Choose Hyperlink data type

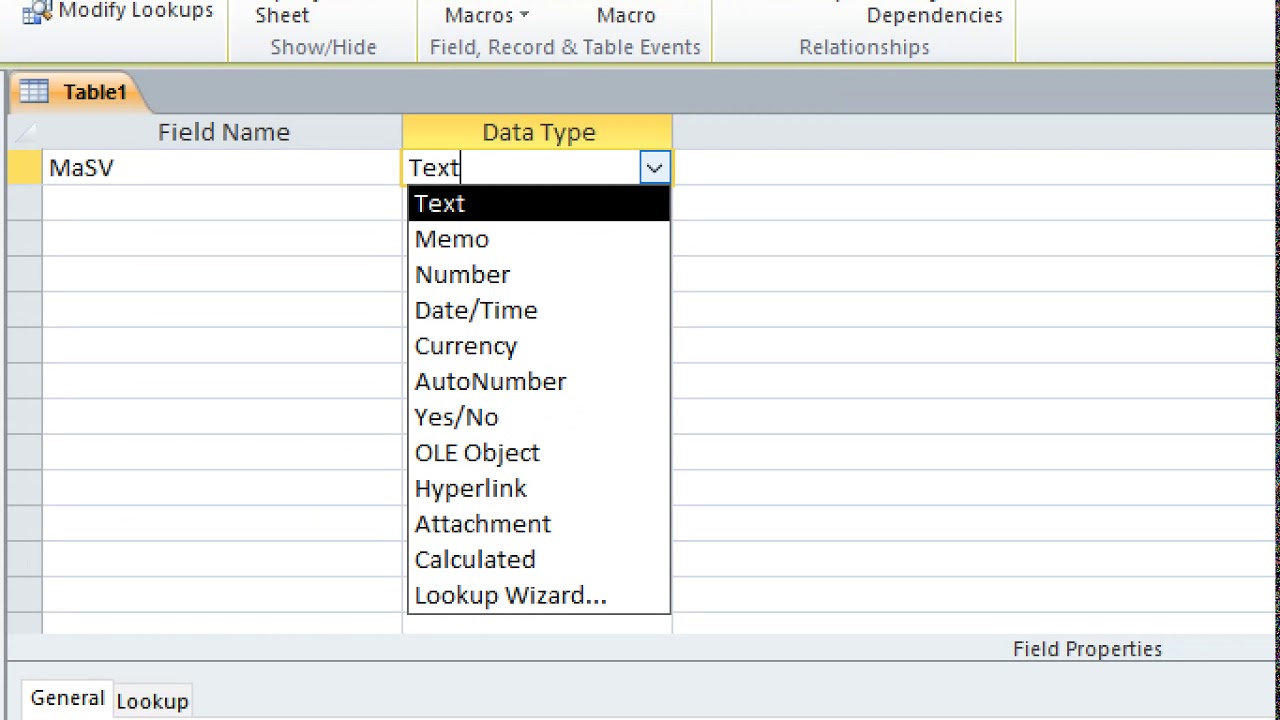pyautogui.click(x=539, y=488)
